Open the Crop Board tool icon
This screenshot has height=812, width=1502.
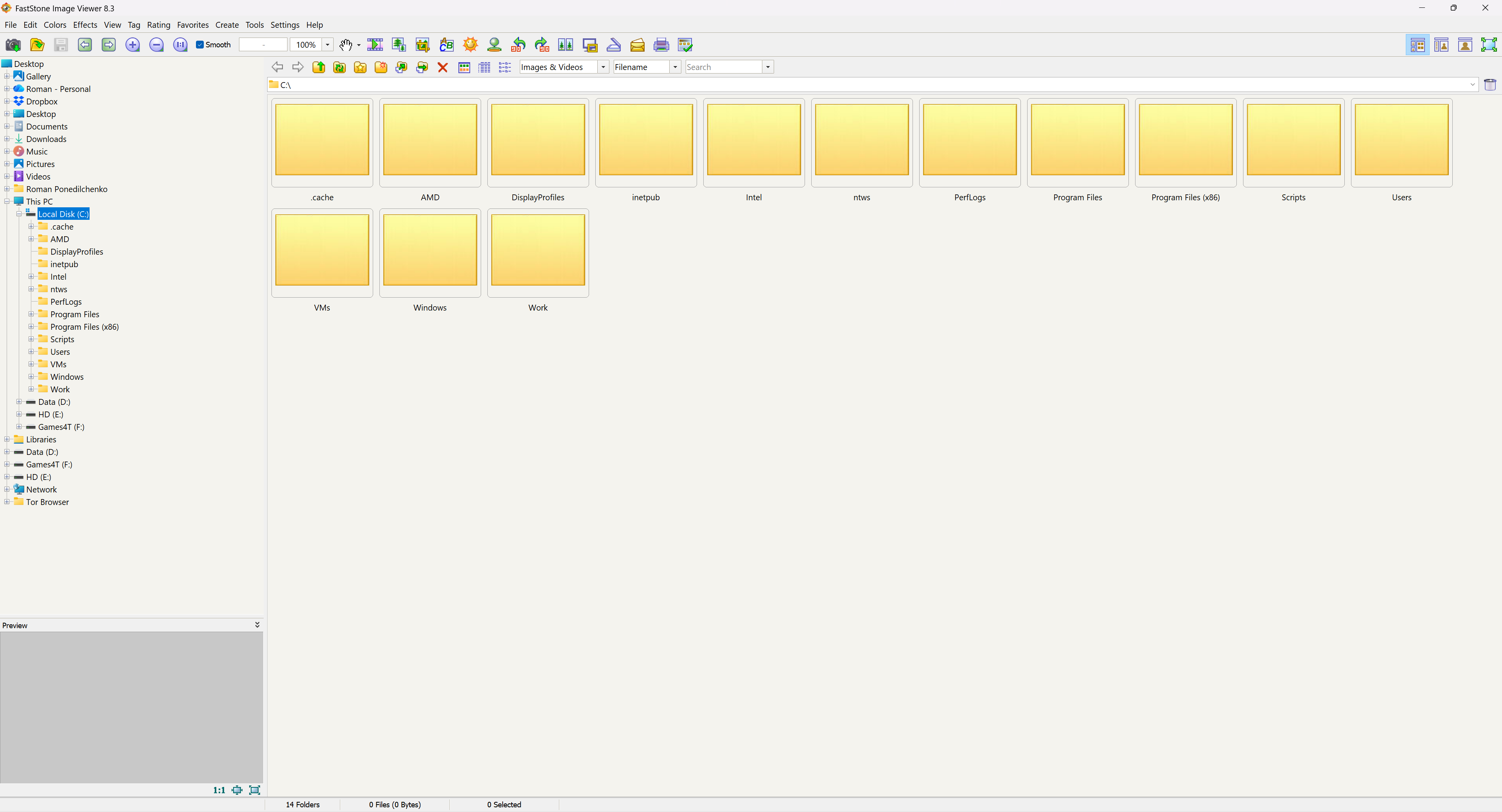click(423, 45)
